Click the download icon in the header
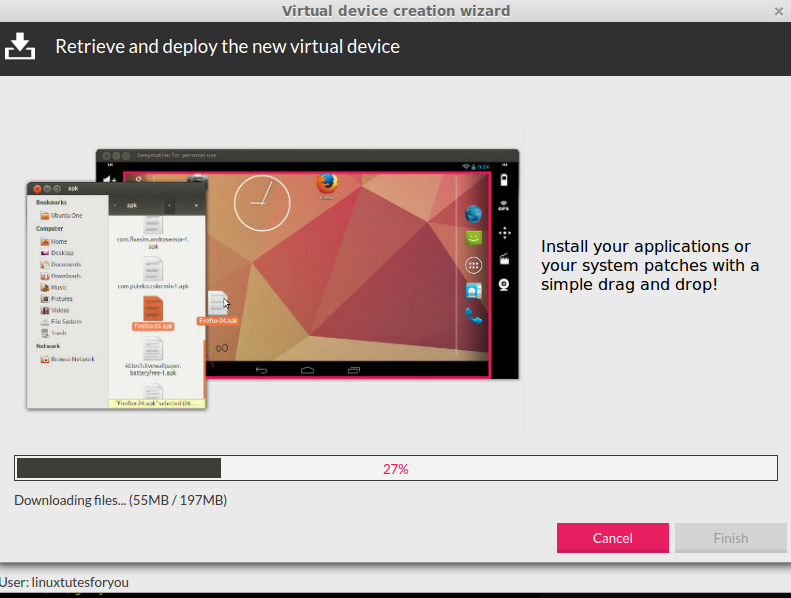This screenshot has width=791, height=598. [20, 46]
